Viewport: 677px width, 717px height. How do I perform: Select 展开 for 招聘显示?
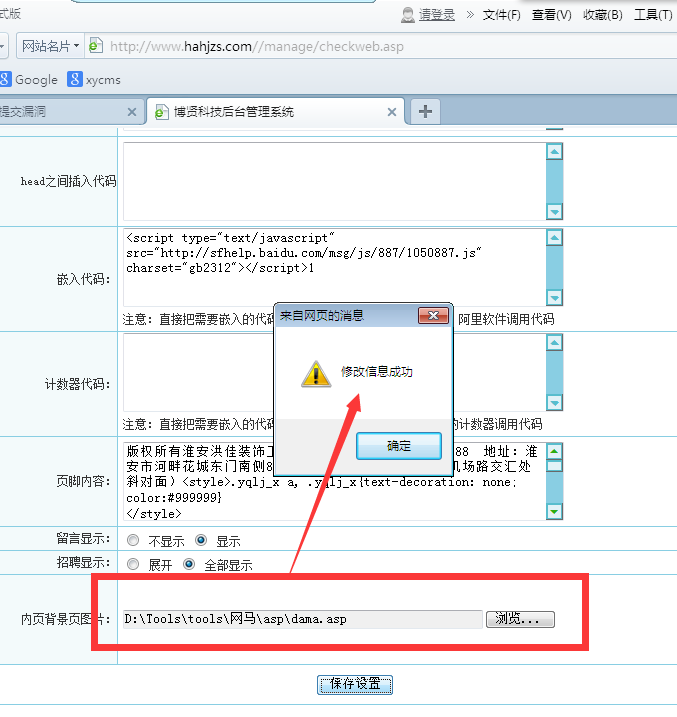pos(133,564)
